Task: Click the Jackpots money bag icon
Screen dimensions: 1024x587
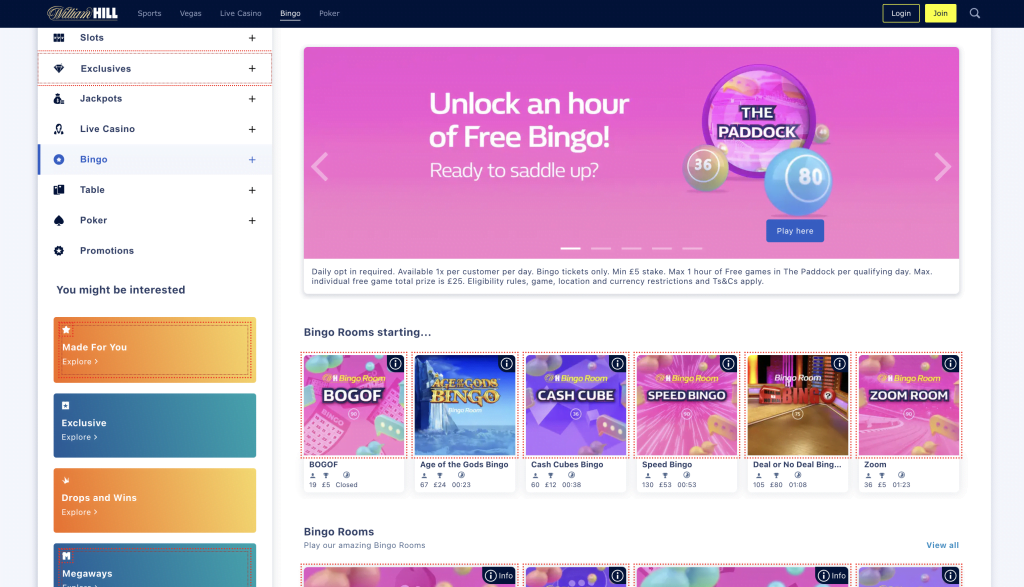Action: pyautogui.click(x=59, y=99)
